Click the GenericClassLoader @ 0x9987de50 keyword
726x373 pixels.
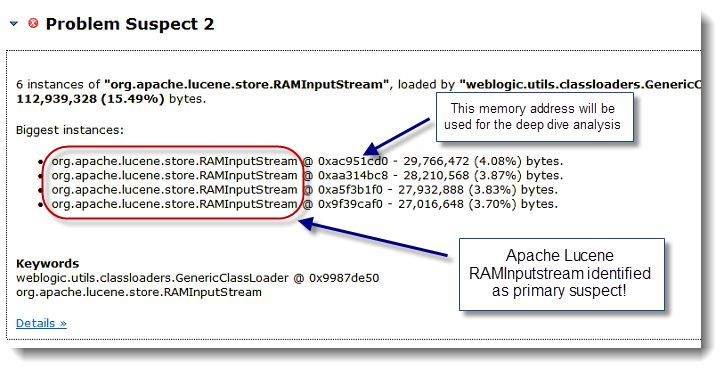point(198,278)
